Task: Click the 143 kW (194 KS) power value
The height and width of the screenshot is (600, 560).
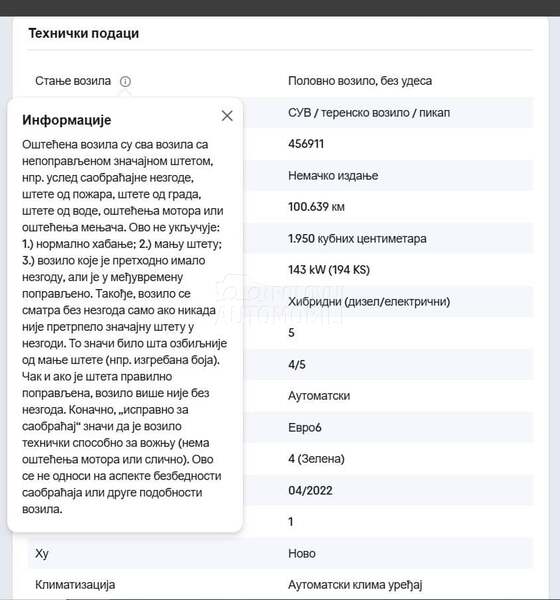Action: tap(329, 270)
